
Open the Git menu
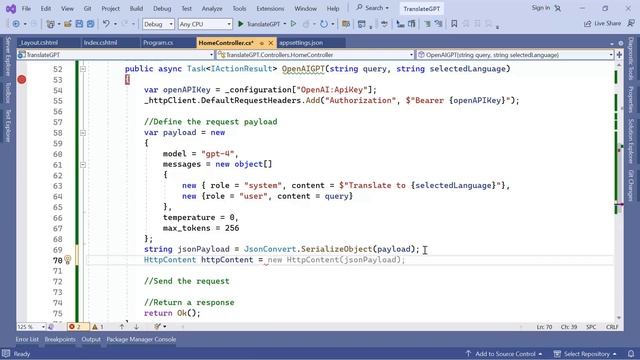click(x=87, y=8)
